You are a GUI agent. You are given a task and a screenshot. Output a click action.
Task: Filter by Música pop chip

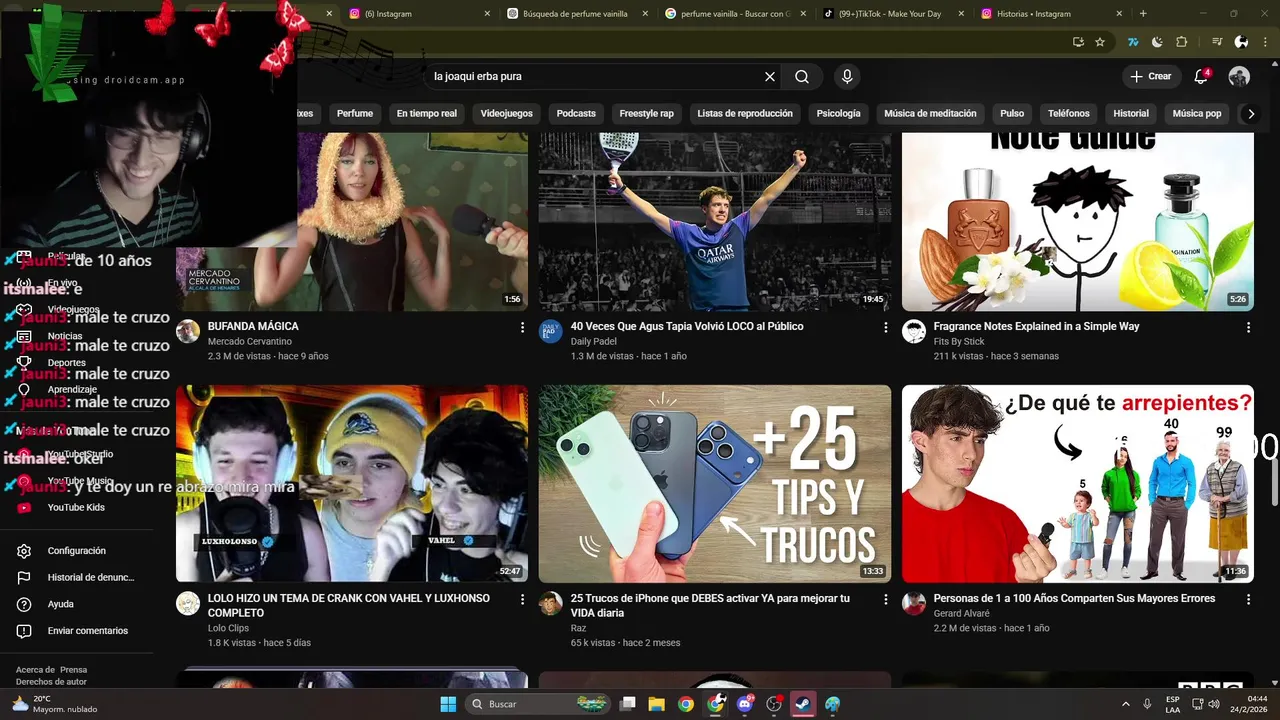[x=1197, y=113]
